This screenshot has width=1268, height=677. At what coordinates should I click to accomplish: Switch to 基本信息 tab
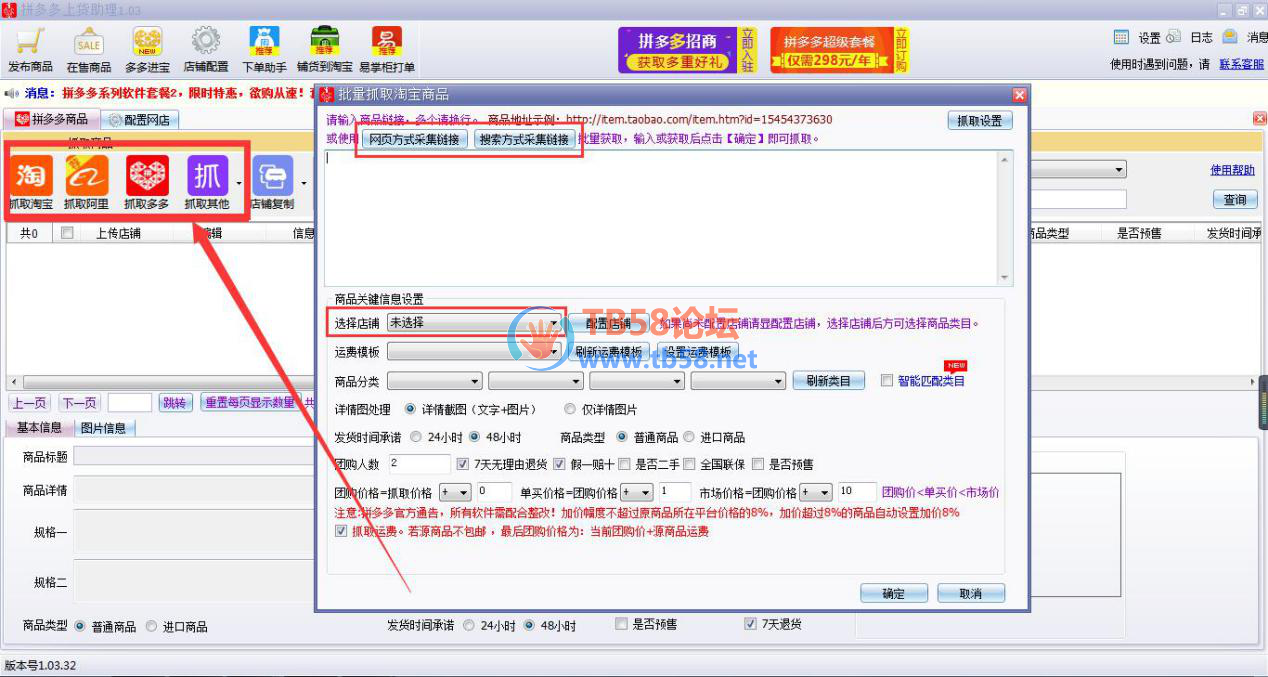(39, 428)
